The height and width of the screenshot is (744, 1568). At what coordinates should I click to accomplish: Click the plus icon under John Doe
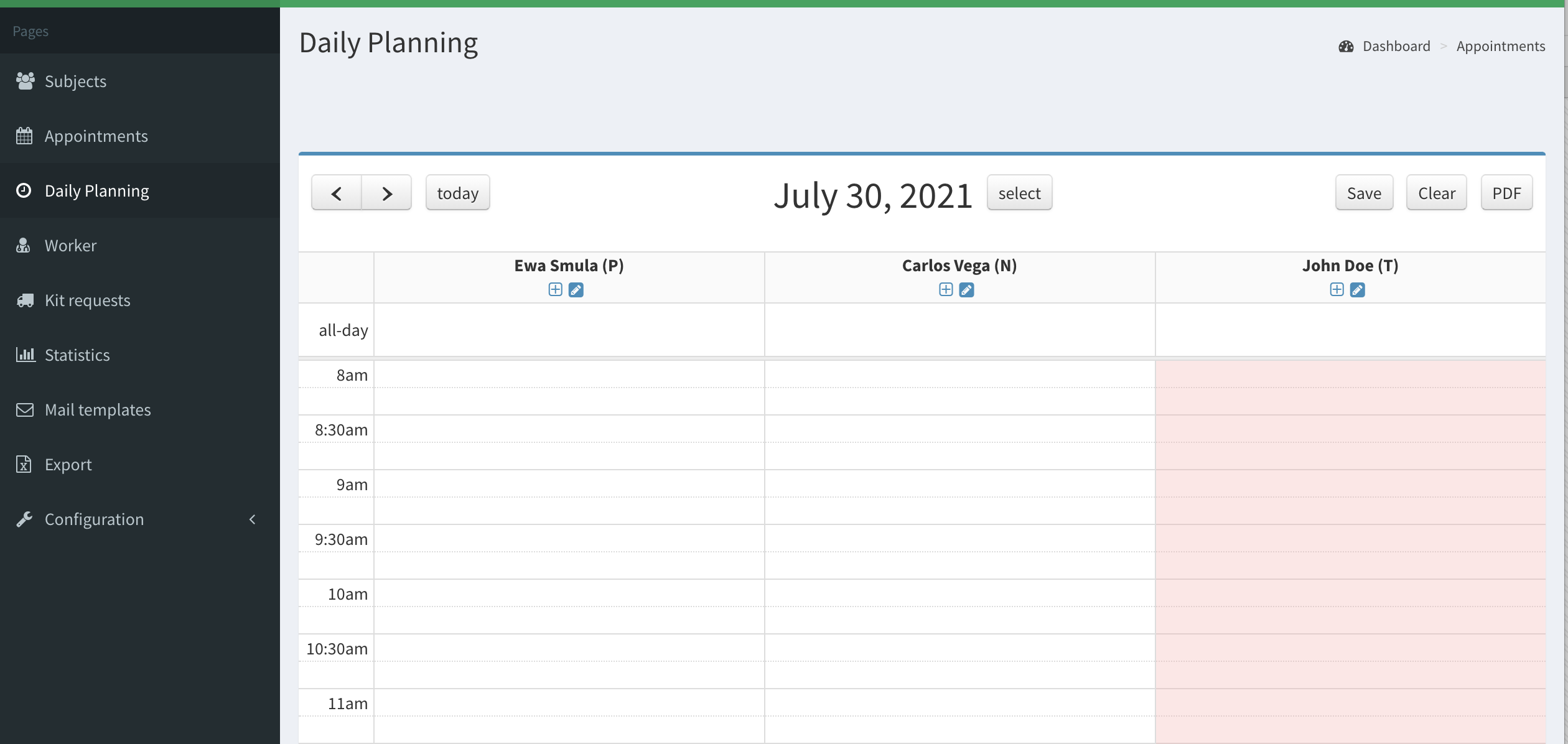coord(1337,289)
